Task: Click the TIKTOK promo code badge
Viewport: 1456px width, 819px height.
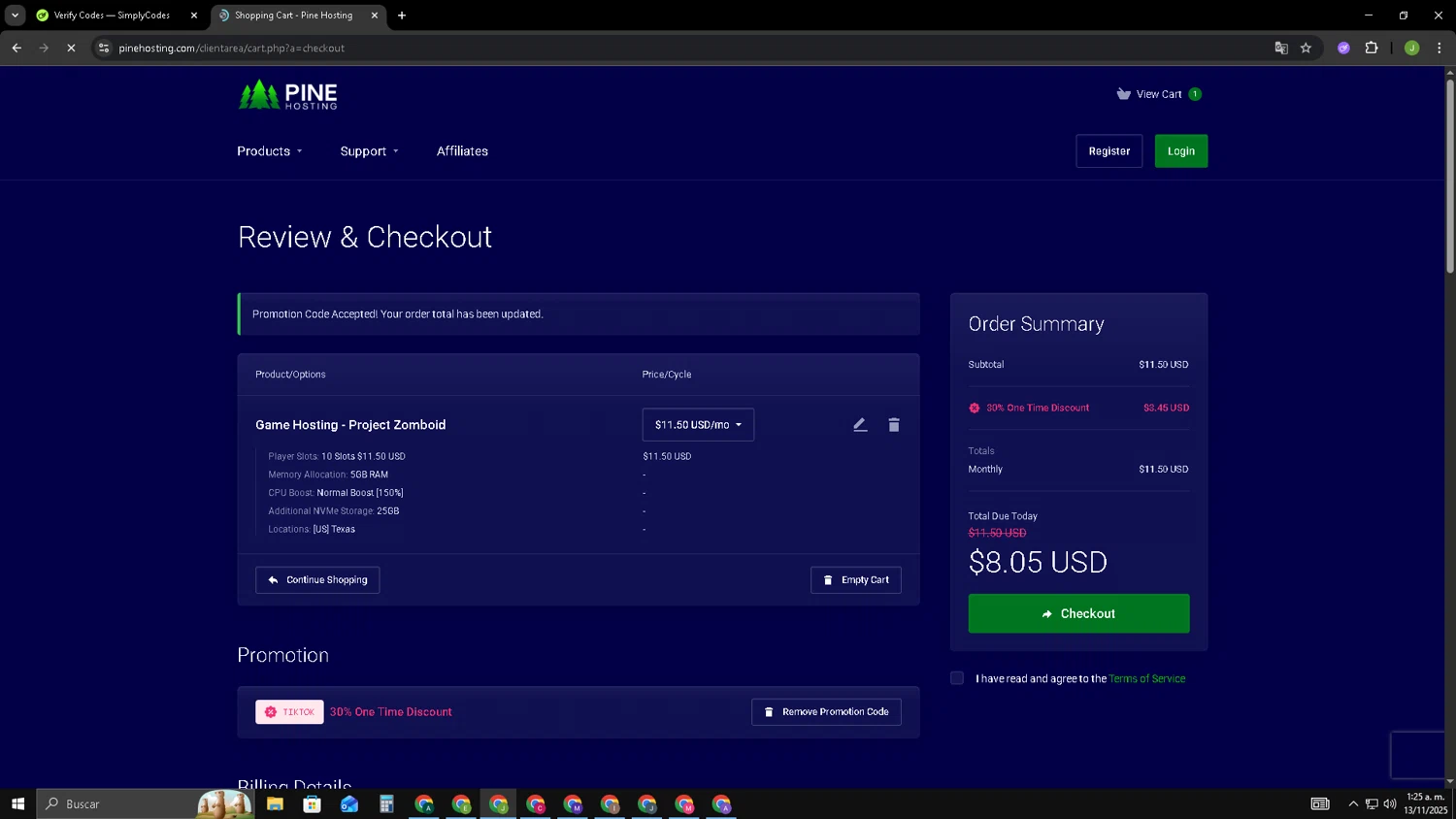Action: coord(289,712)
